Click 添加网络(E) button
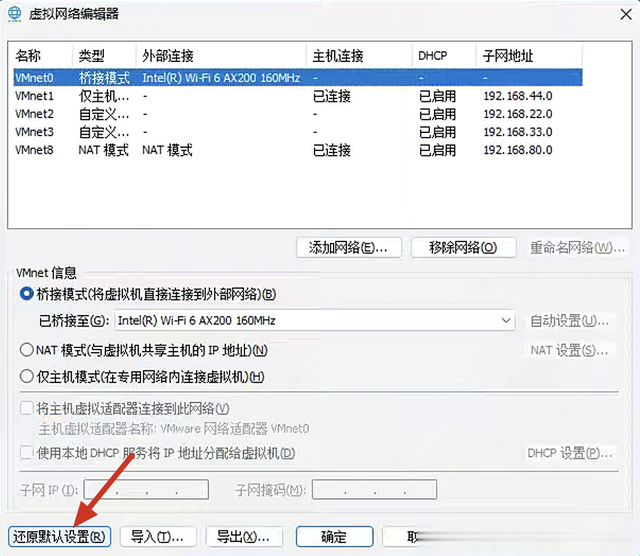Viewport: 640px width, 556px height. point(349,247)
